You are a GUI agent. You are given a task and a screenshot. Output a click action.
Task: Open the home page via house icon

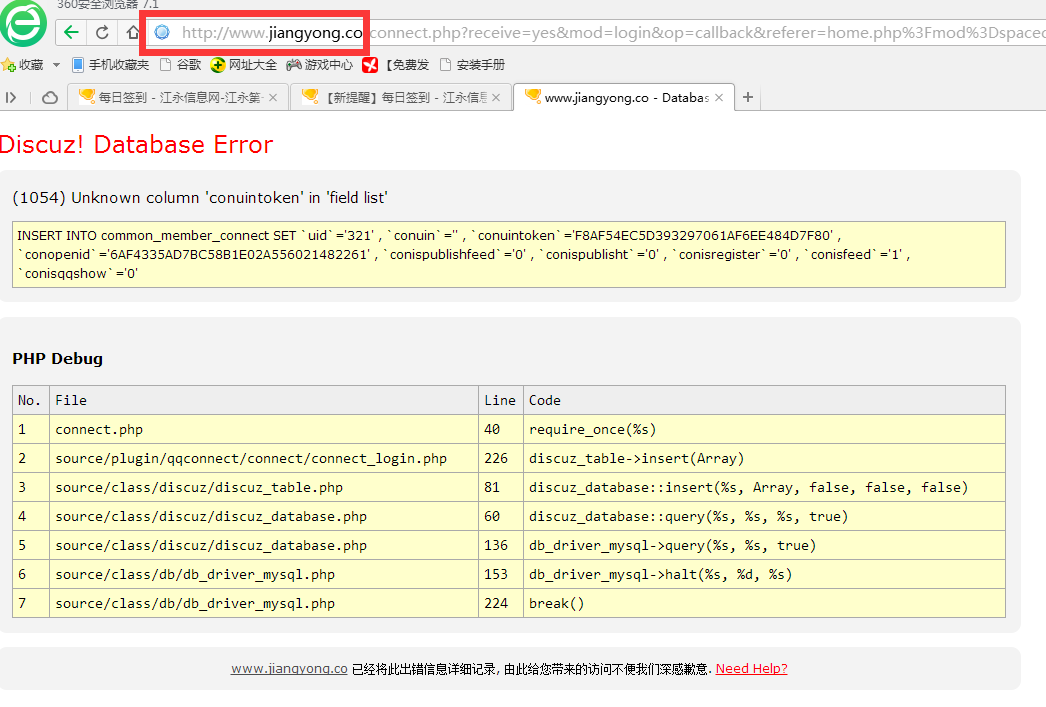(132, 32)
